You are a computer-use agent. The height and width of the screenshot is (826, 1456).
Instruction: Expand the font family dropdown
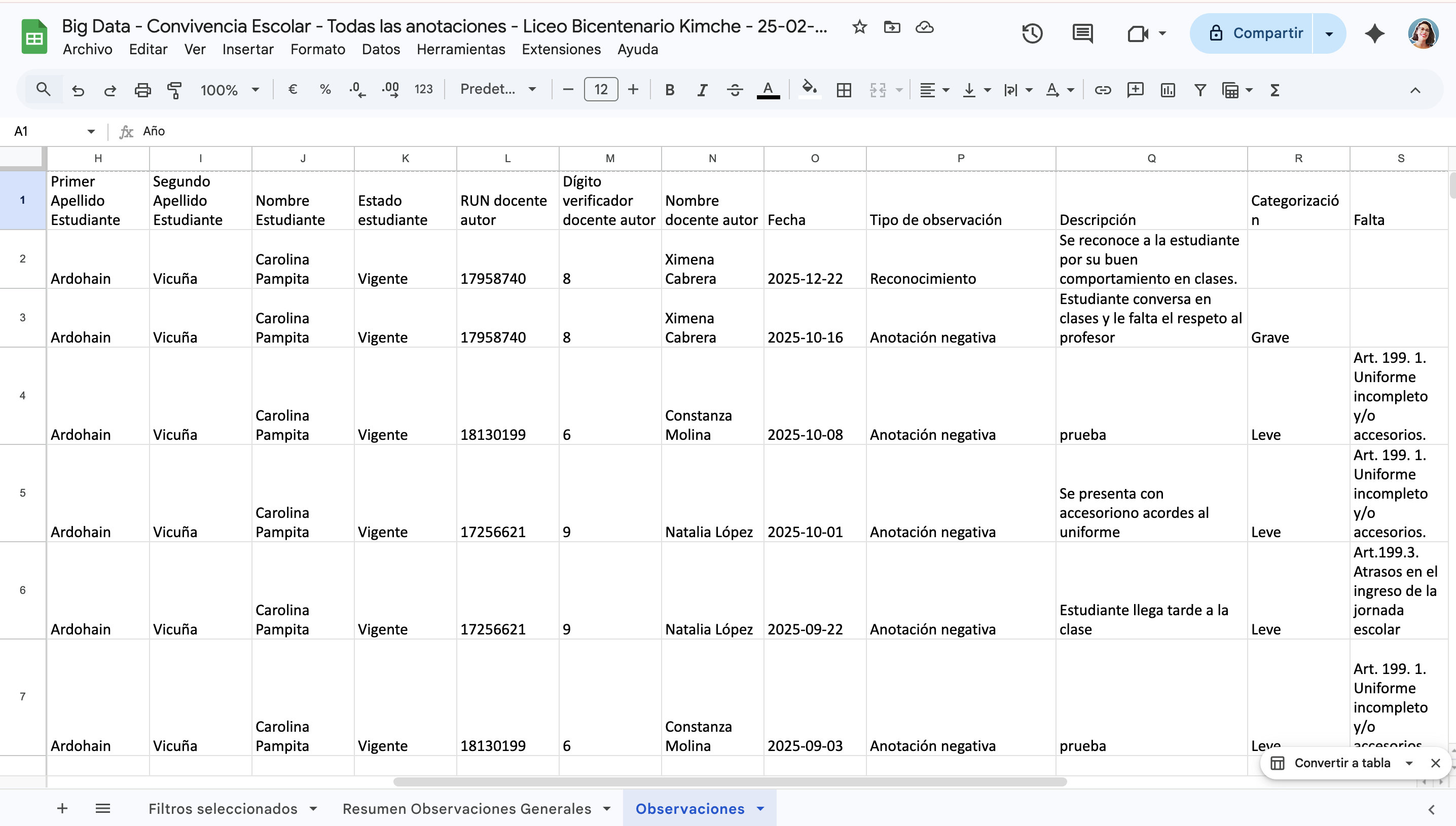pos(498,89)
